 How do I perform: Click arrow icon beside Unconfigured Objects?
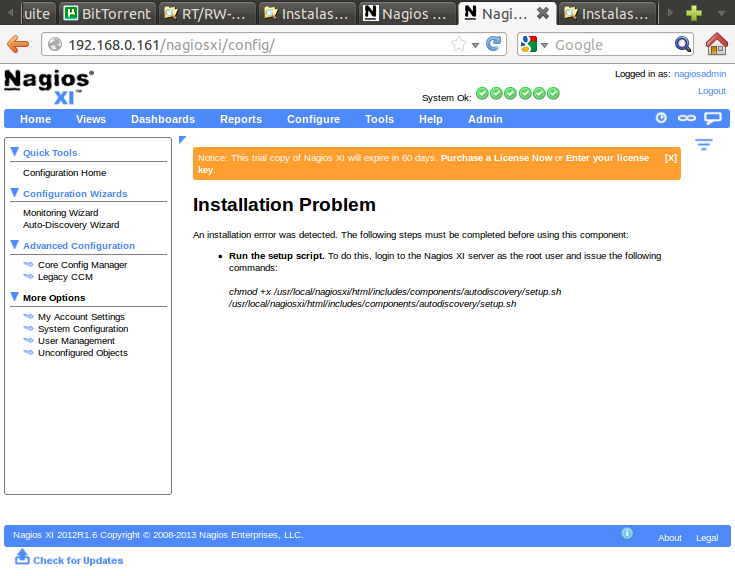(28, 352)
